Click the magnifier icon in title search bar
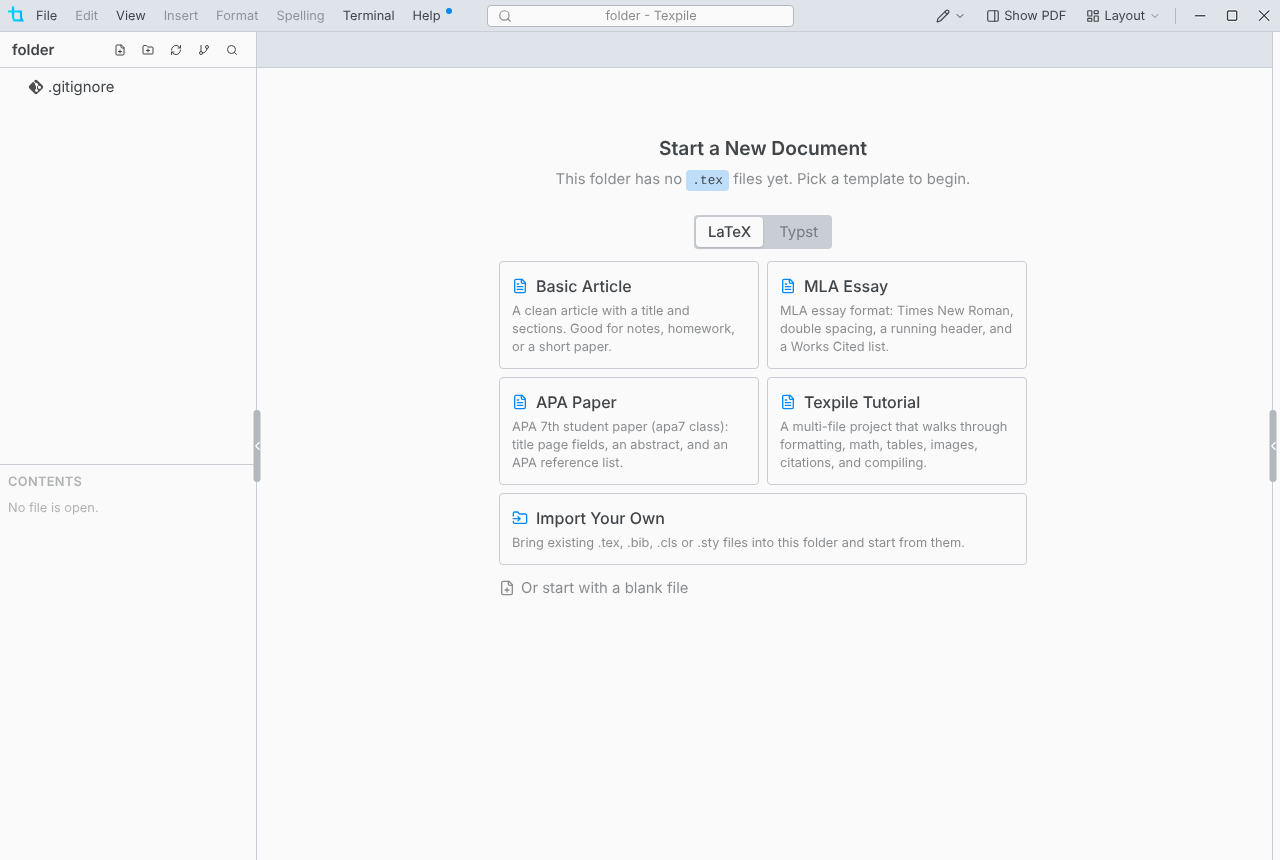1280x860 pixels. coord(505,16)
